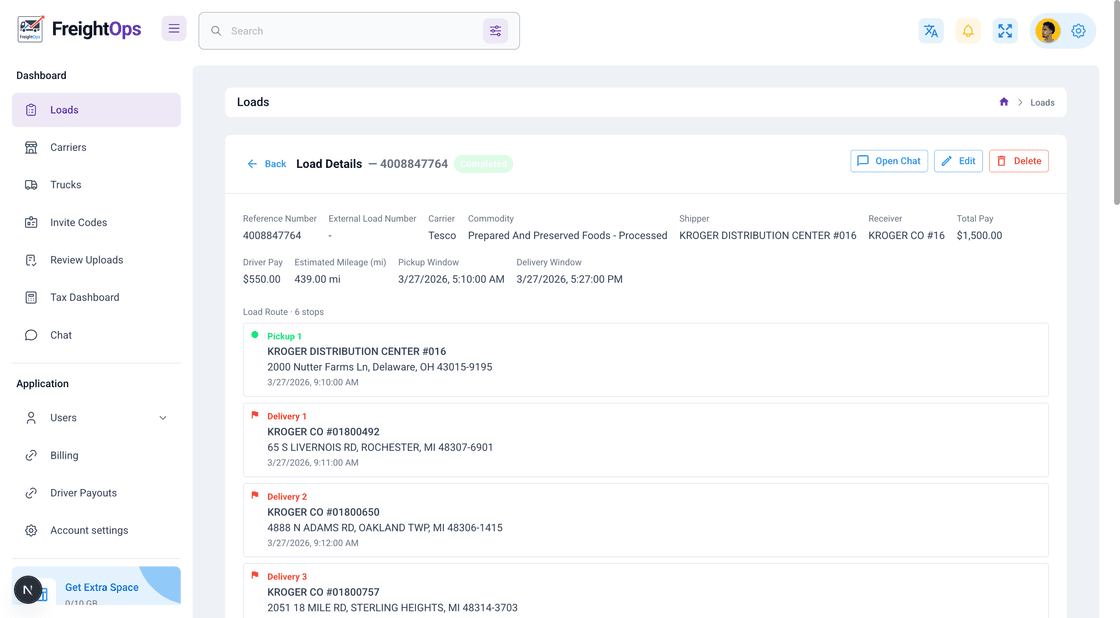Select Delivery 3 KROGER CO #01800757
The image size is (1120, 618).
[x=646, y=591]
